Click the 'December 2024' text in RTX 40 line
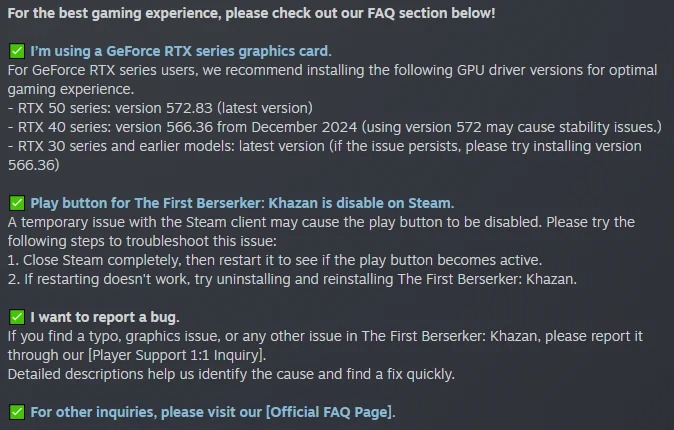 click(304, 127)
